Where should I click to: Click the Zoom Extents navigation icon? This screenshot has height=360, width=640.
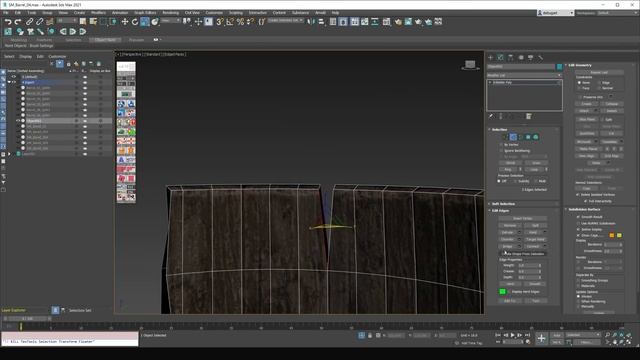click(x=622, y=335)
